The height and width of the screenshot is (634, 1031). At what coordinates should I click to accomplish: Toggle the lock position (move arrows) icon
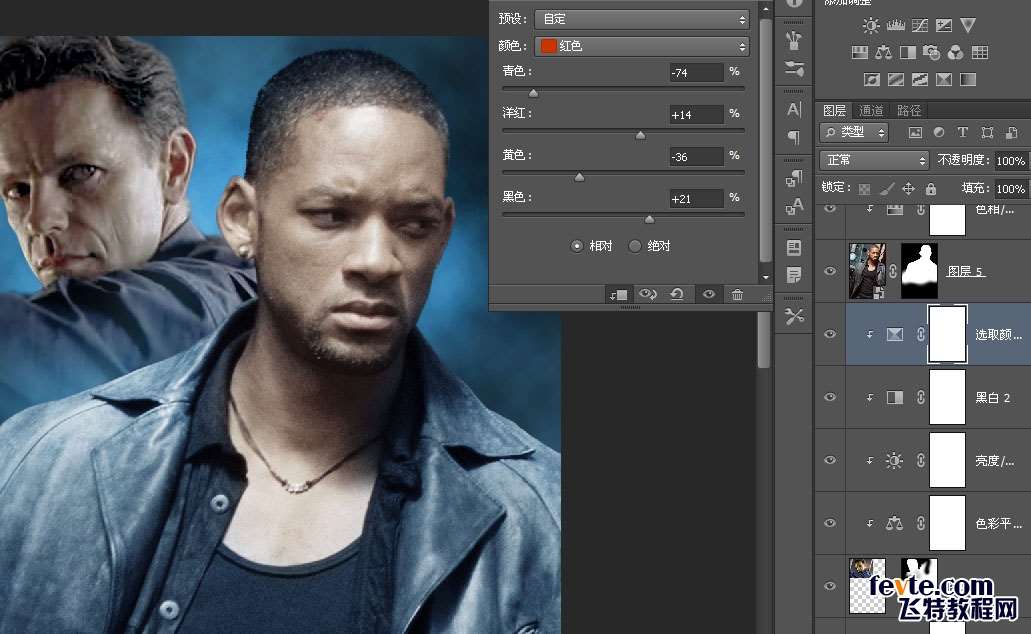(x=909, y=189)
